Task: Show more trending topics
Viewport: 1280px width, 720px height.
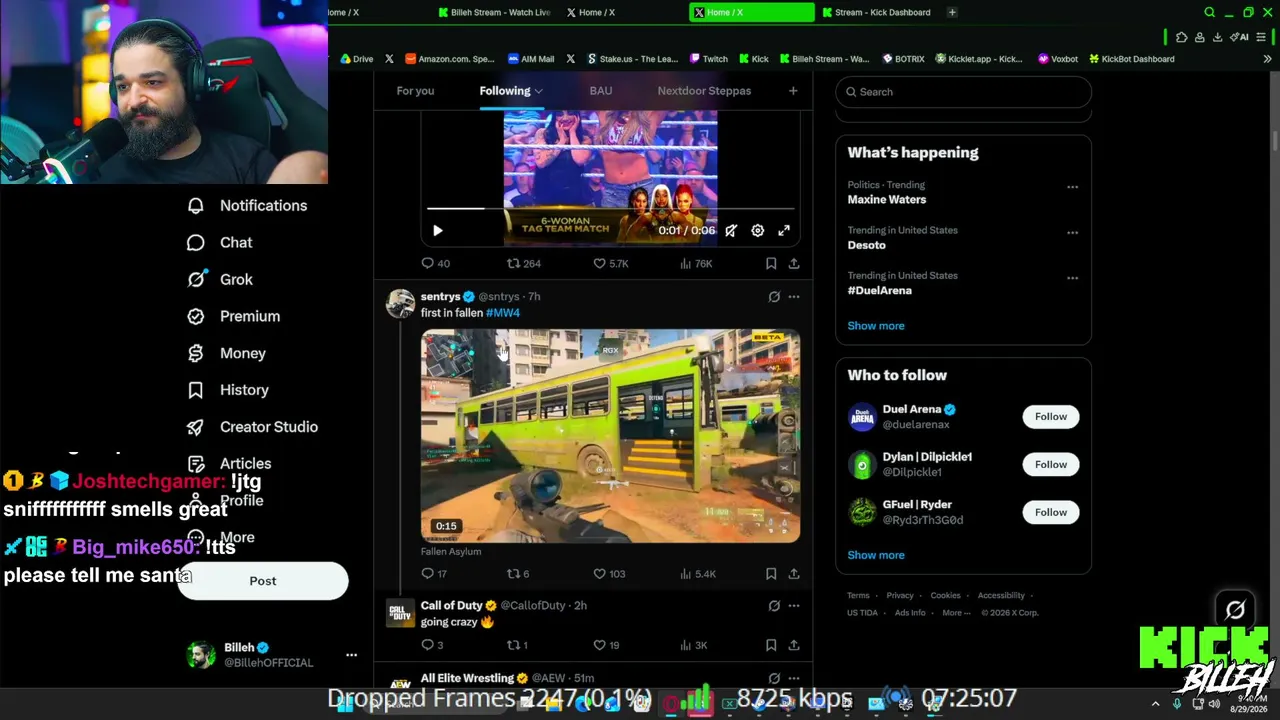Action: pyautogui.click(x=876, y=326)
